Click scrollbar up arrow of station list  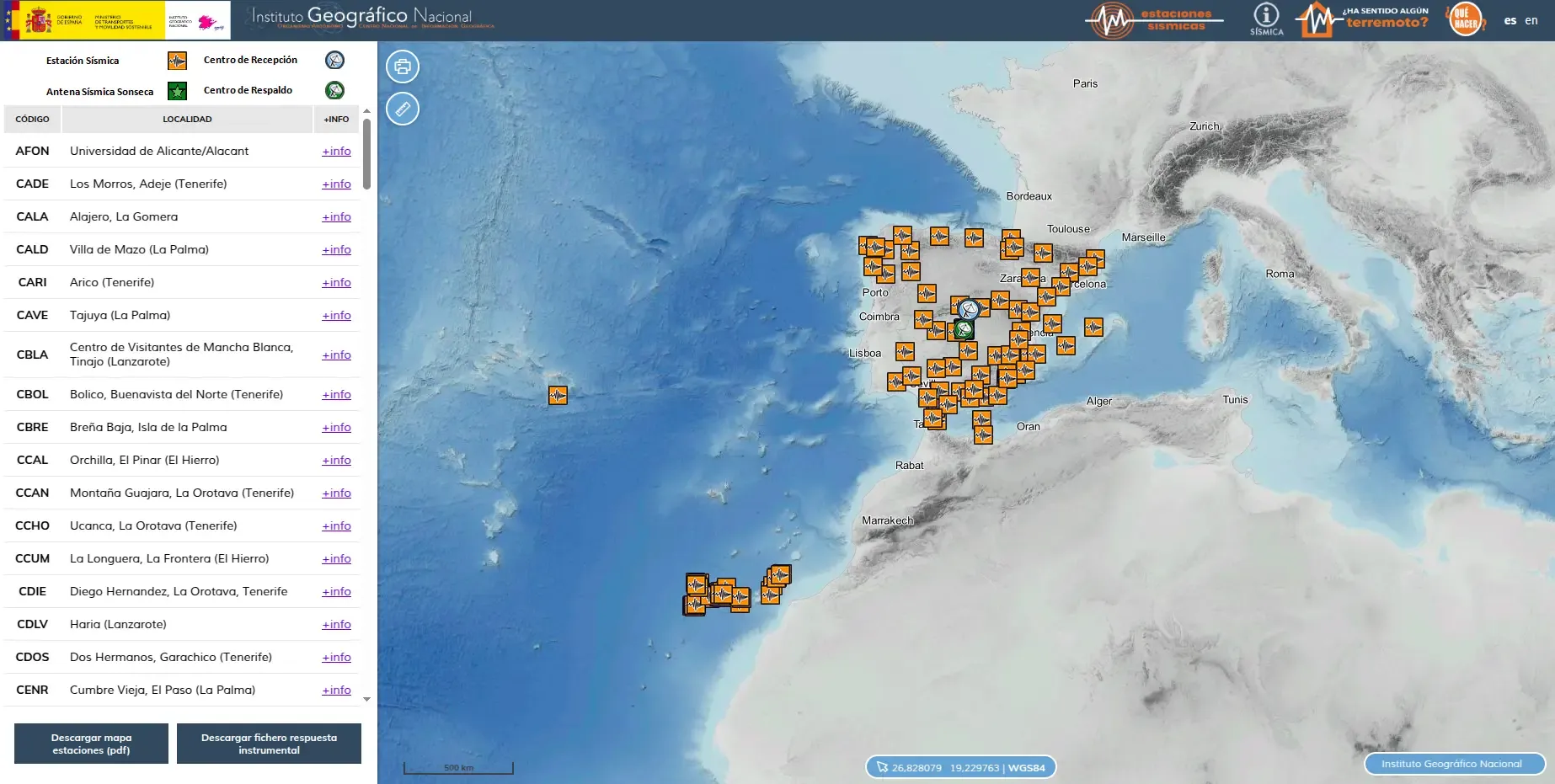(x=366, y=111)
